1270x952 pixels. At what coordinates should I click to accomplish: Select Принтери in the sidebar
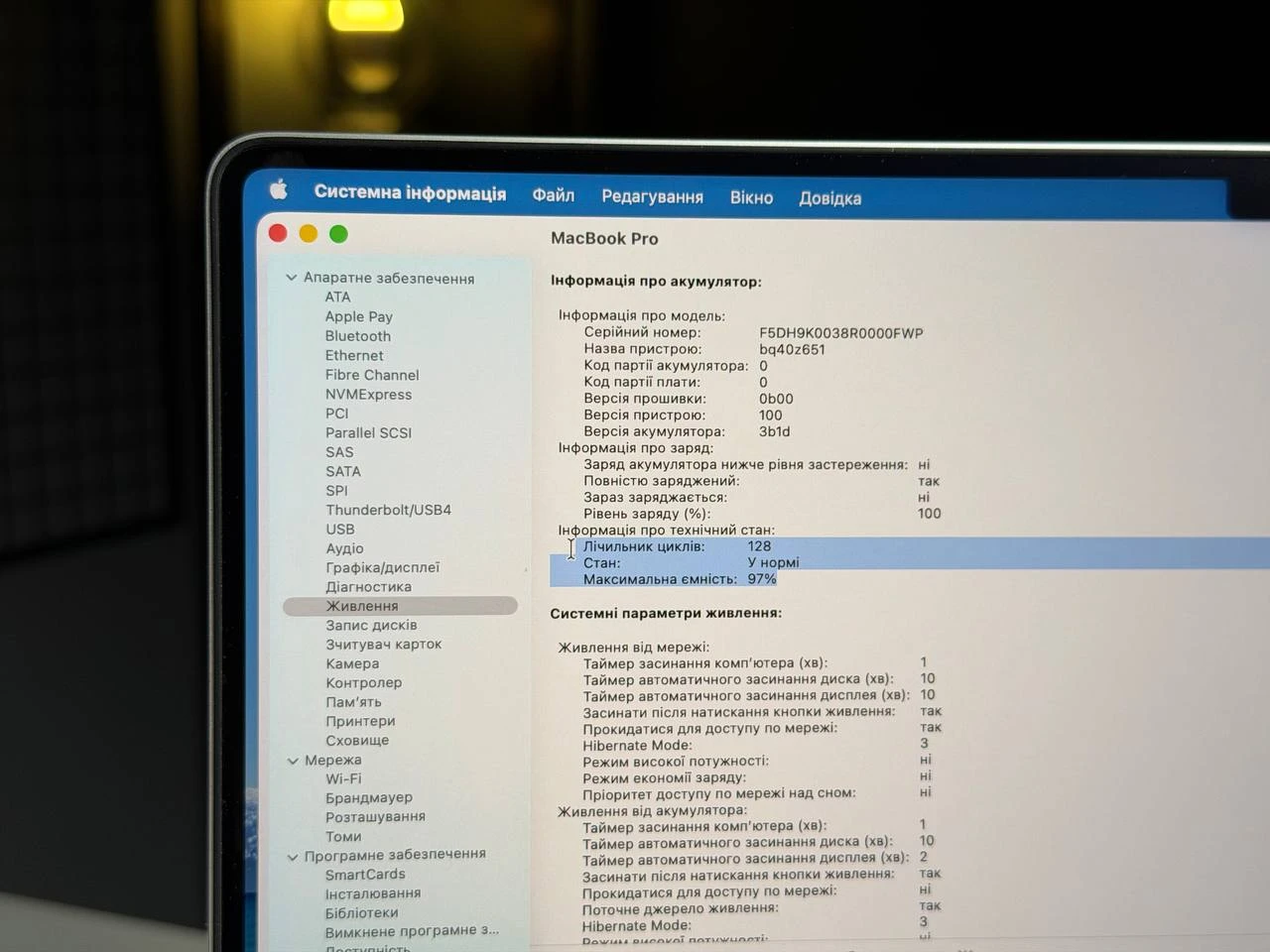click(x=360, y=721)
